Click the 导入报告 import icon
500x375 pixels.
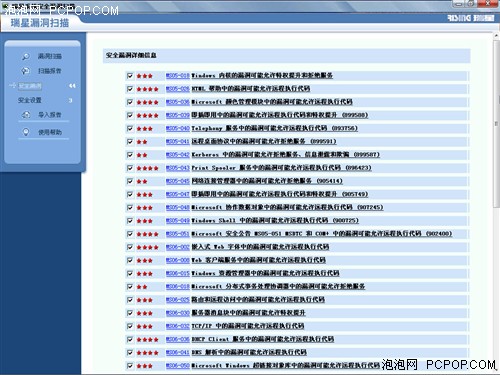(26, 115)
